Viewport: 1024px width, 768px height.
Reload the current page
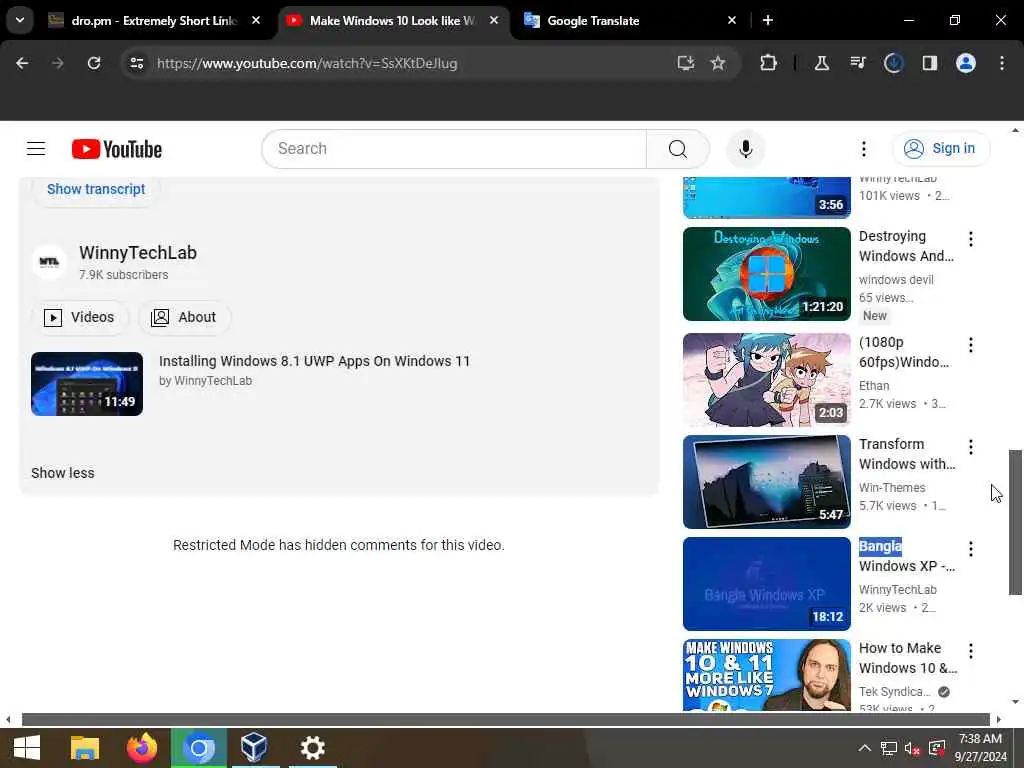tap(94, 63)
